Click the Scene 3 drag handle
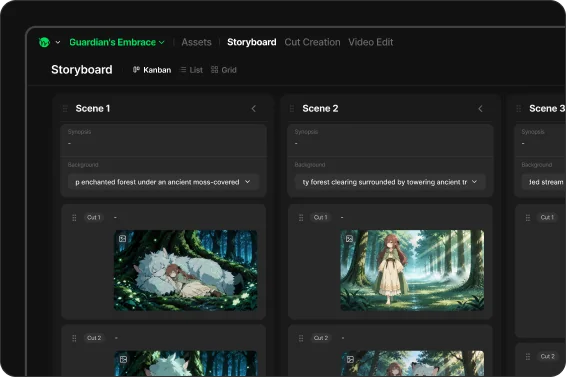The height and width of the screenshot is (377, 566). [519, 109]
